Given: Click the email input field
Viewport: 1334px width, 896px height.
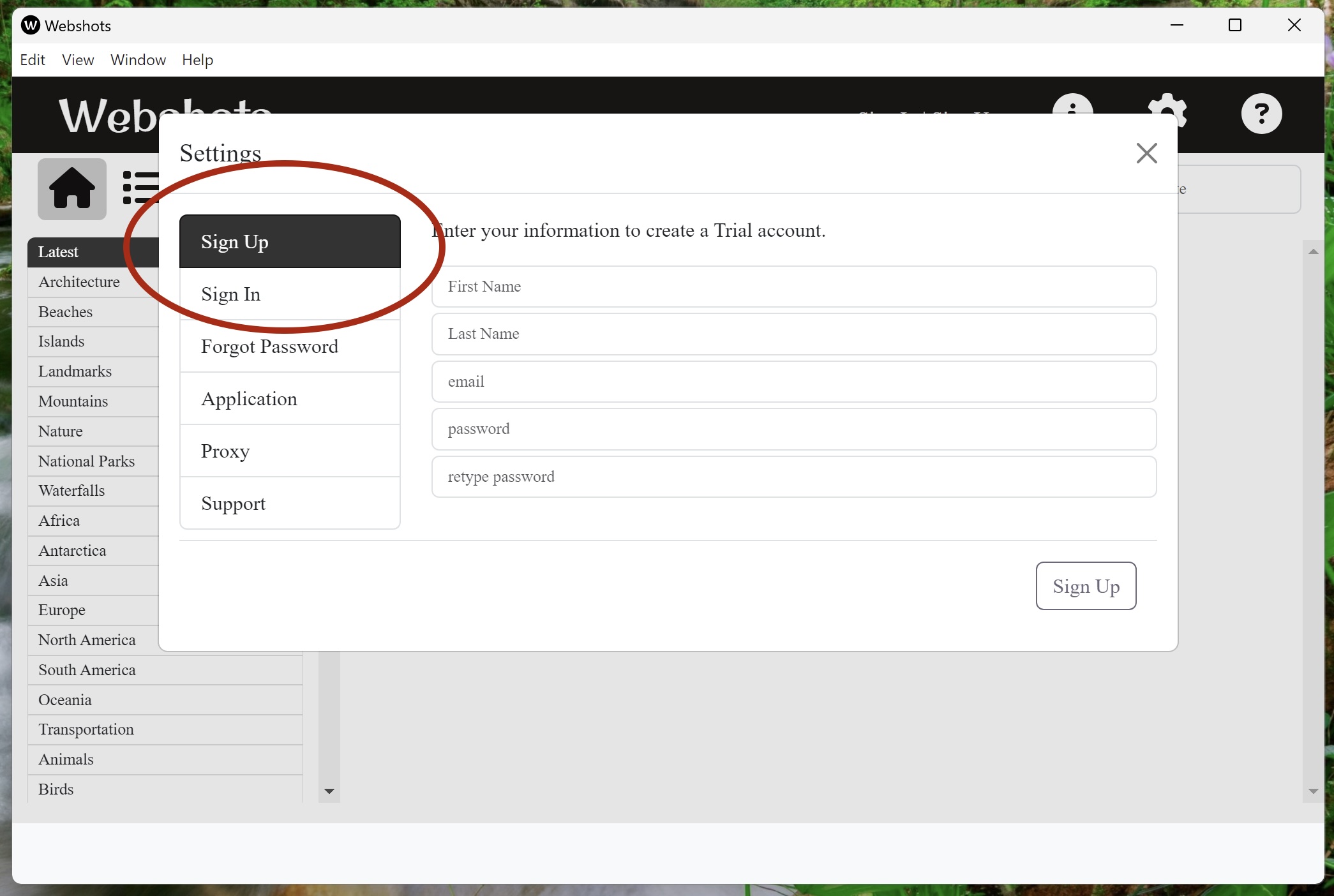Looking at the screenshot, I should tap(793, 382).
